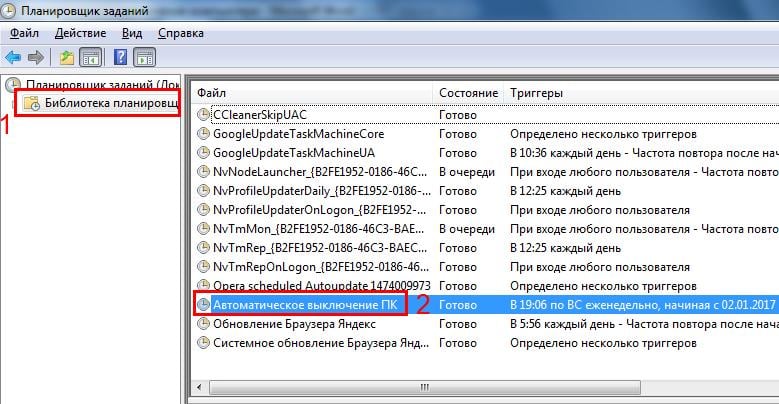Select the root Планировщик заданий node
779x404 pixels.
point(100,84)
